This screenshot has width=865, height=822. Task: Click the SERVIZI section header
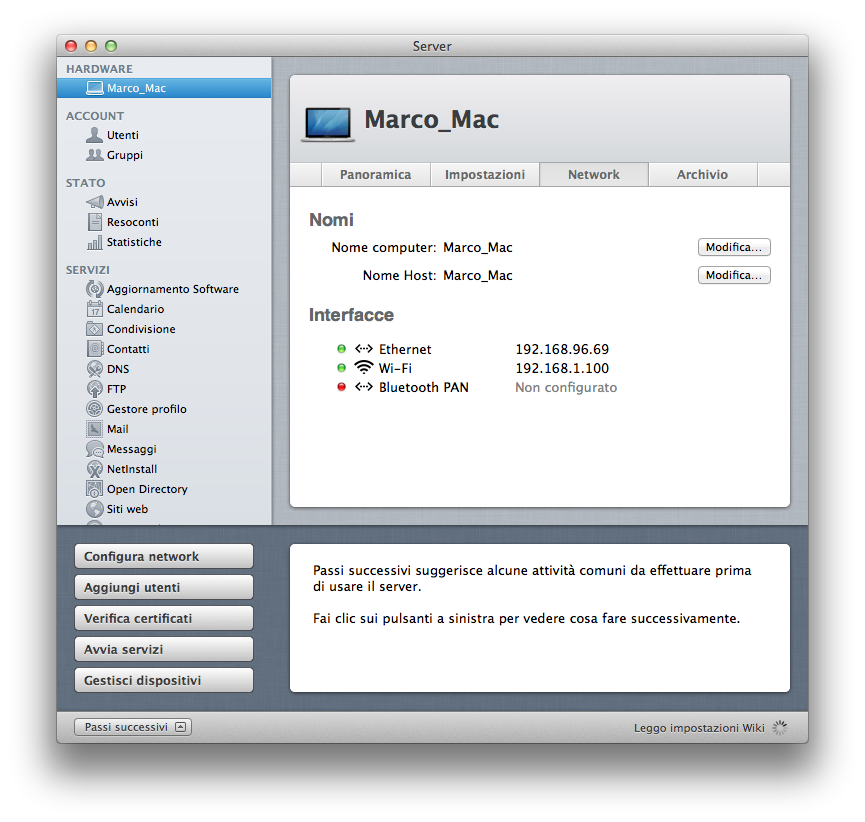pyautogui.click(x=88, y=270)
